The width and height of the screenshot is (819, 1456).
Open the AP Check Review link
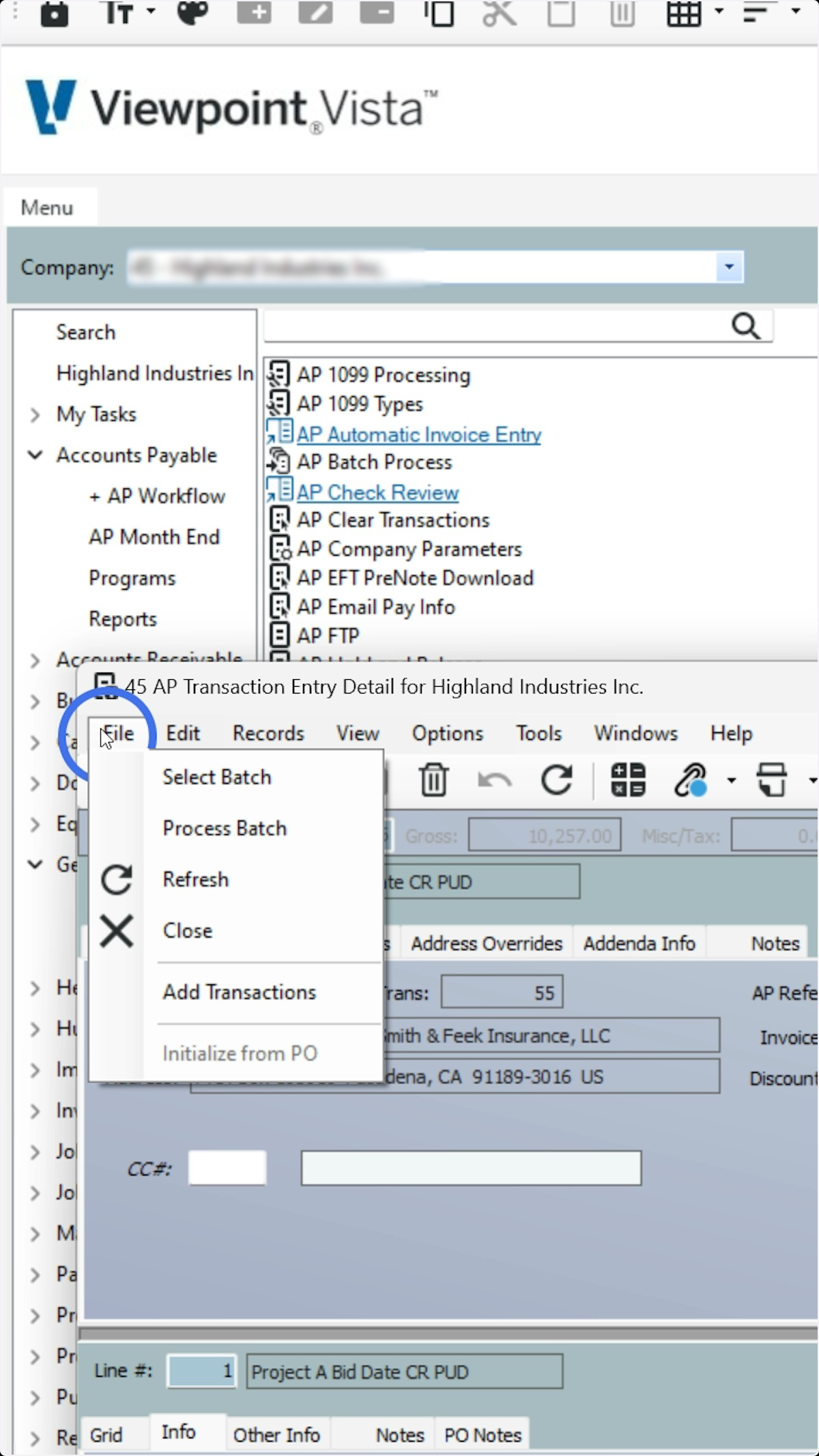377,493
